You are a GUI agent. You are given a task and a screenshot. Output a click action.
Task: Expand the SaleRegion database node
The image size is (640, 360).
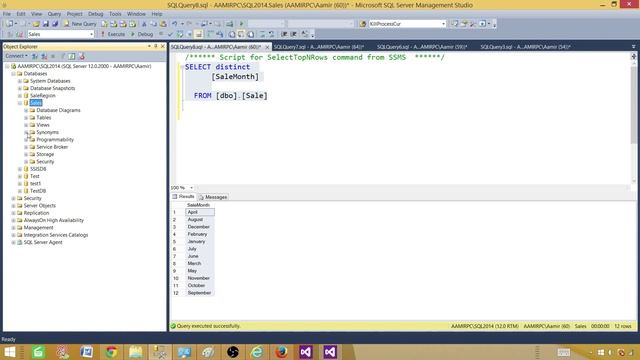20,96
